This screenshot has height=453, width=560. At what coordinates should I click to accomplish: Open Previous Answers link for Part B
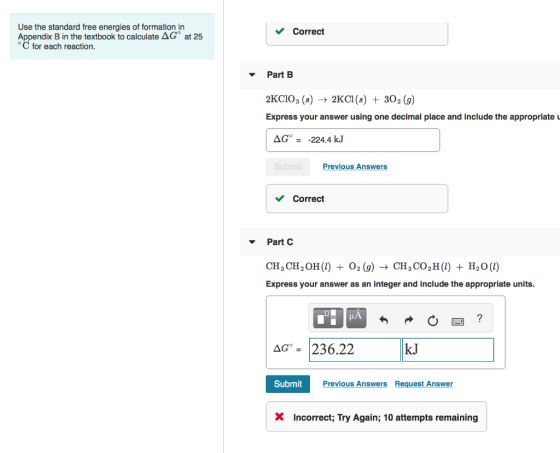[355, 166]
